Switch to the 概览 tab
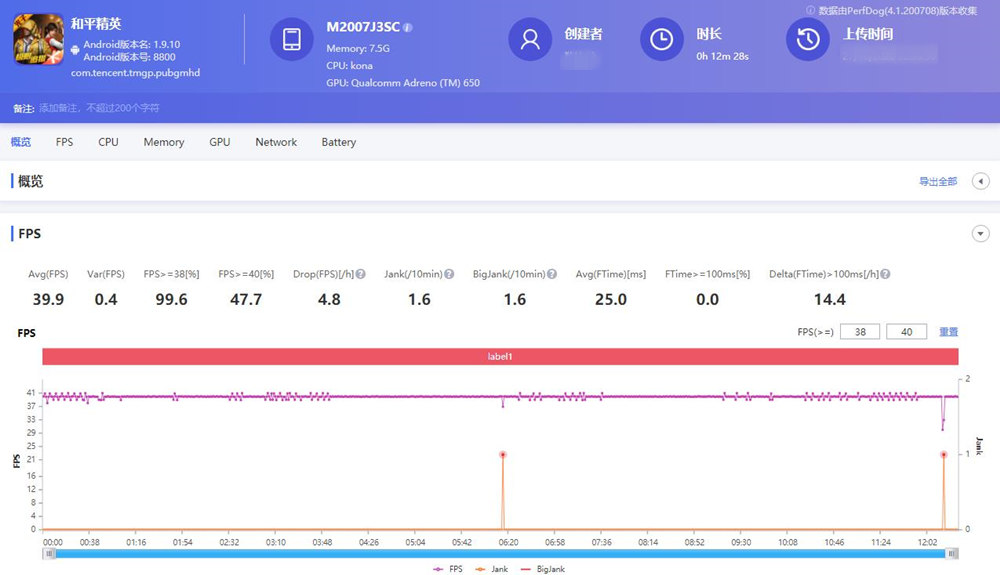This screenshot has height=575, width=1000. pyautogui.click(x=20, y=142)
